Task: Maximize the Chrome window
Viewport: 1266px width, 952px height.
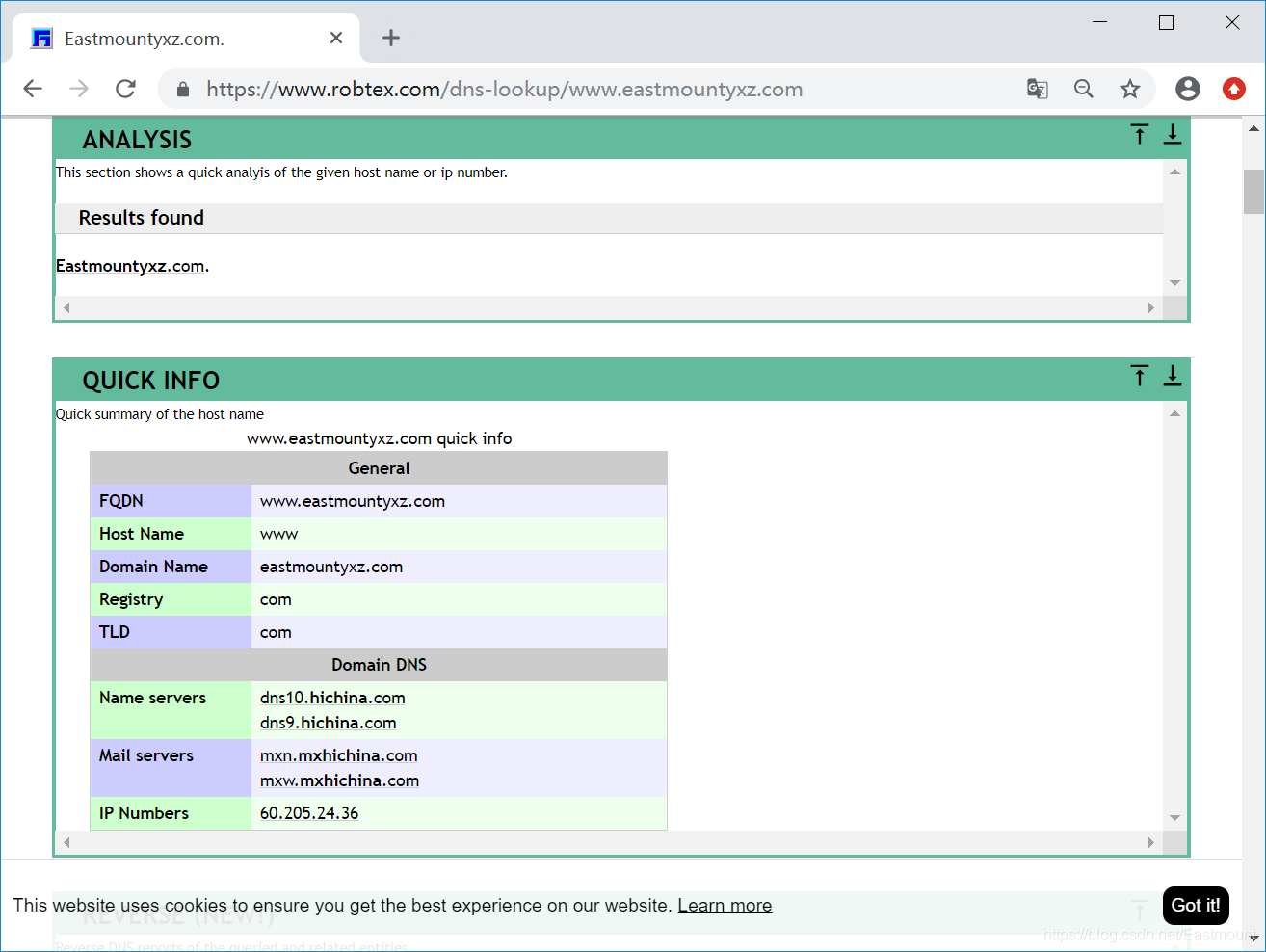Action: tap(1166, 22)
